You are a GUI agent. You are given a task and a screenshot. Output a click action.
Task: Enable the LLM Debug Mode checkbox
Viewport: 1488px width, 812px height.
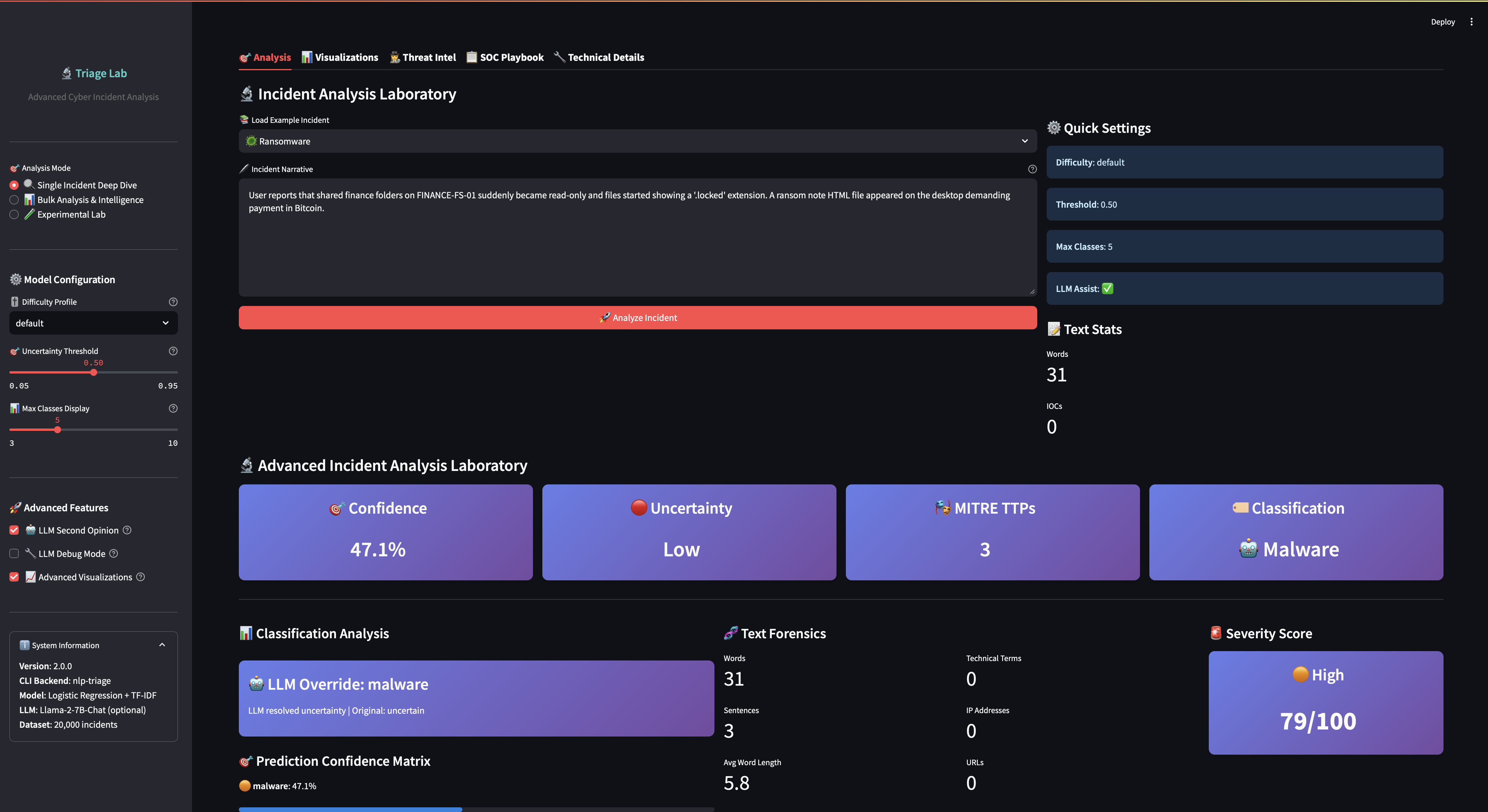point(14,553)
